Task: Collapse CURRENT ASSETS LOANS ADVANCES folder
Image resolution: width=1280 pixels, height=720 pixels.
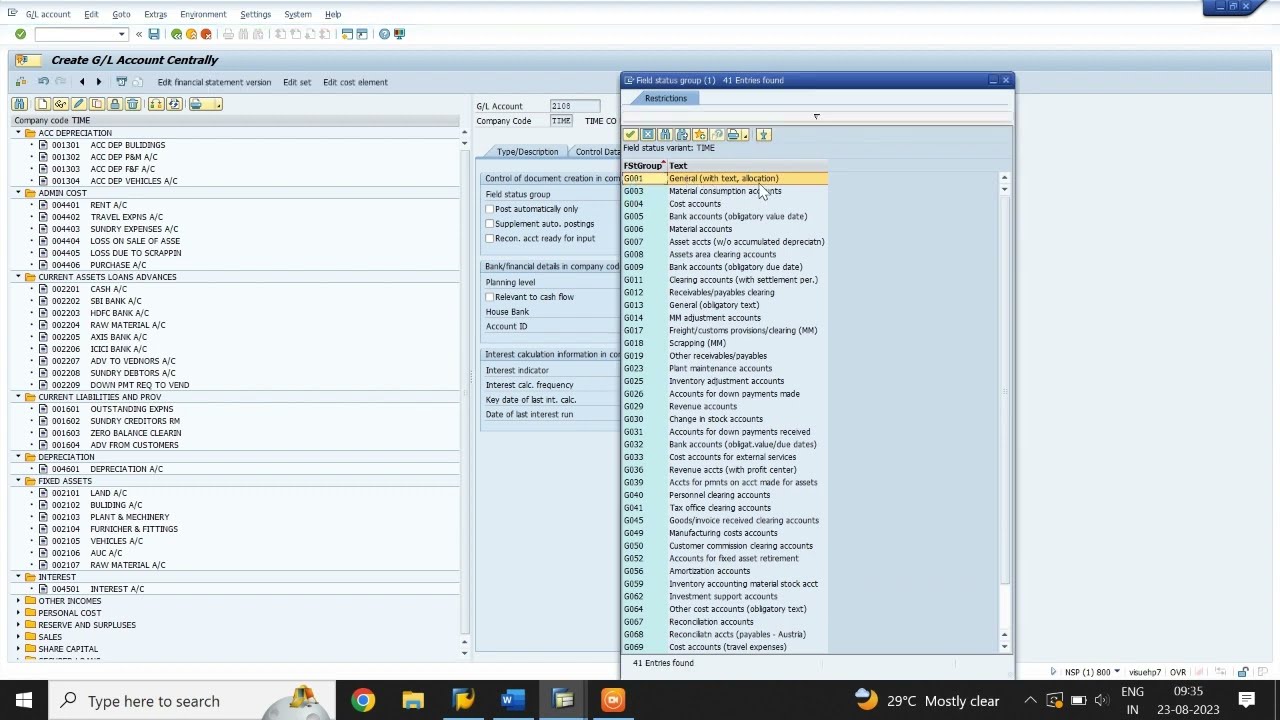Action: pos(18,277)
